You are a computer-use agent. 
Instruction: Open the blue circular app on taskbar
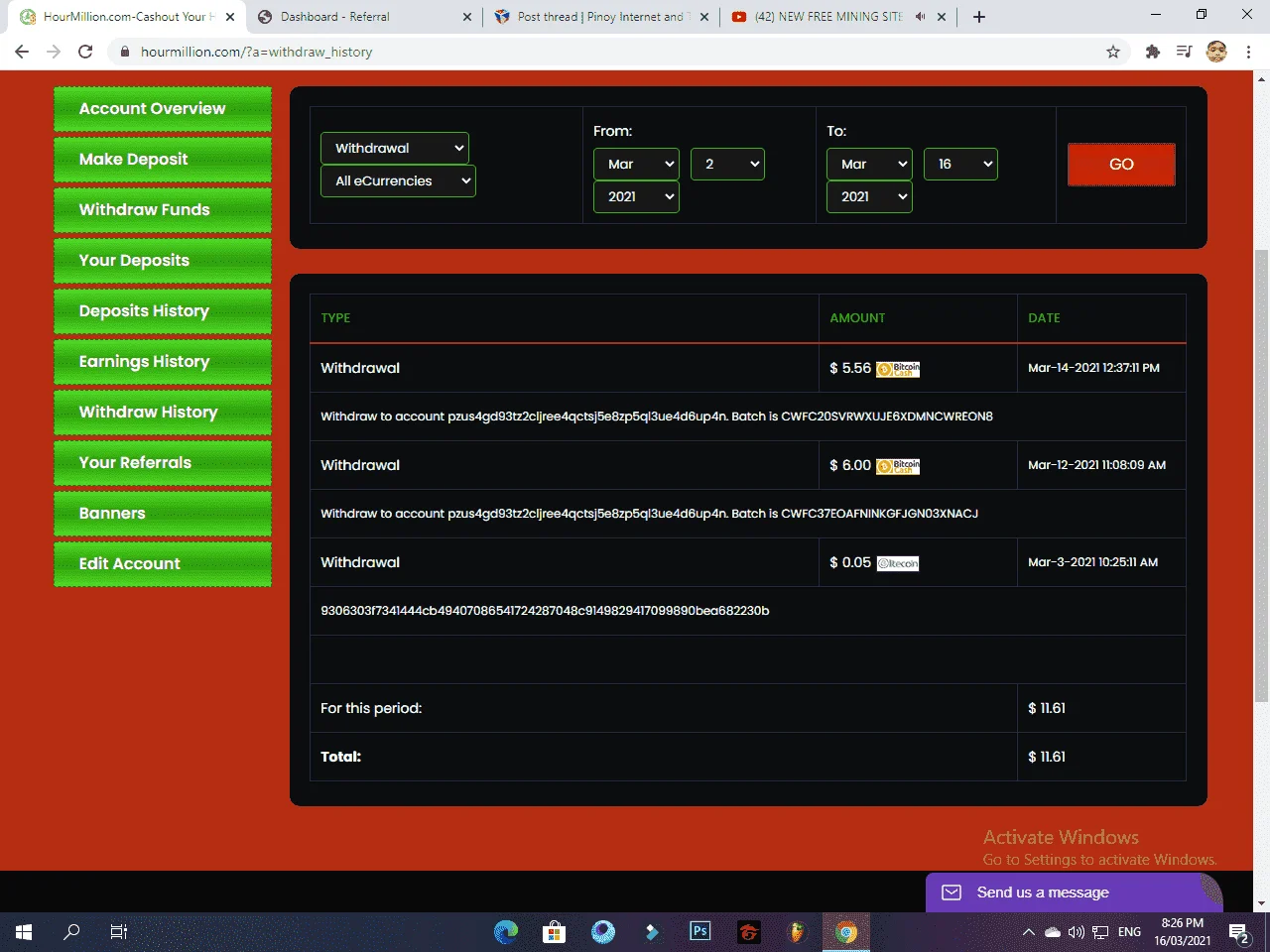click(x=603, y=932)
